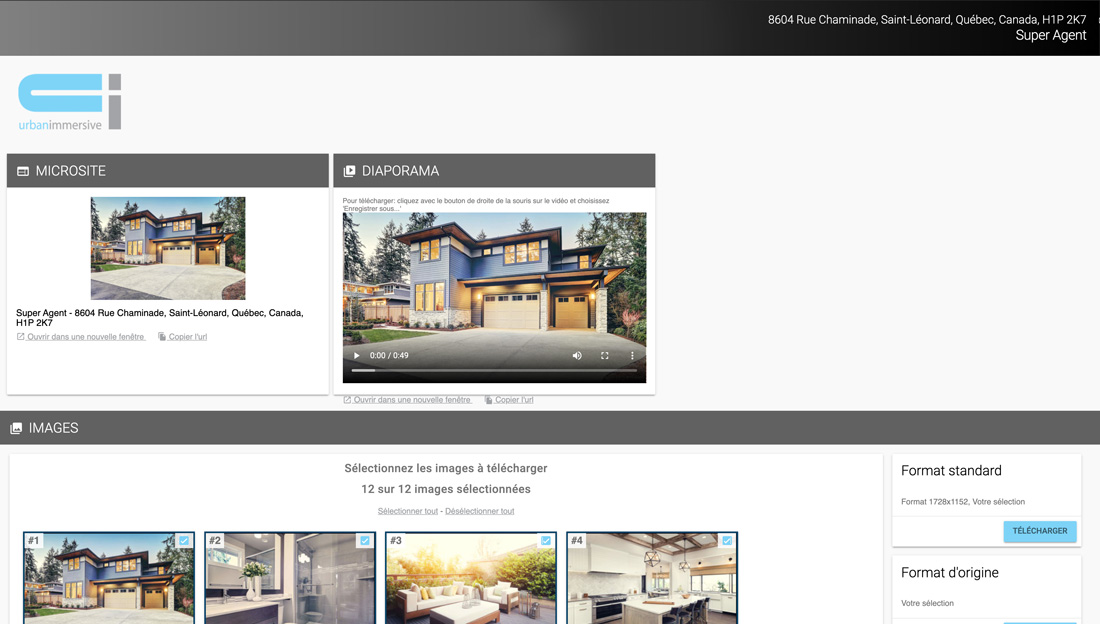The image size is (1100, 624).
Task: Open microsite in a new window link
Action: click(x=81, y=337)
